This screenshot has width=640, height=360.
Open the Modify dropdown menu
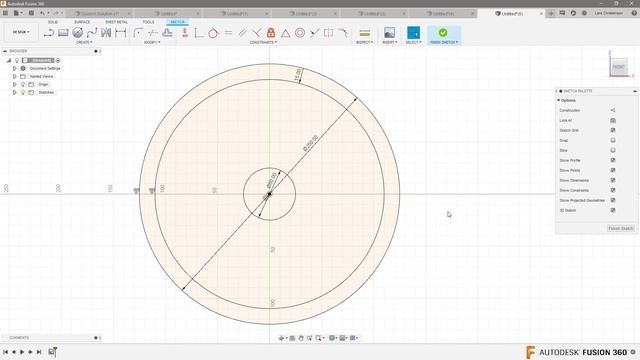coord(152,42)
